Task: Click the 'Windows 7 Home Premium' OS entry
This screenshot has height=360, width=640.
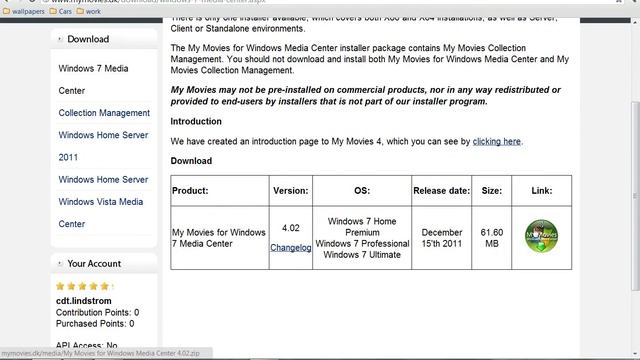Action: tap(362, 227)
